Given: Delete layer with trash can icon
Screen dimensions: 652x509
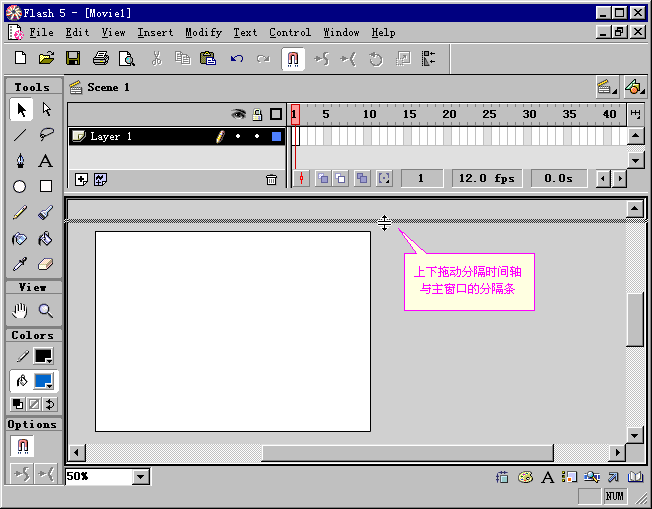Looking at the screenshot, I should [271, 180].
